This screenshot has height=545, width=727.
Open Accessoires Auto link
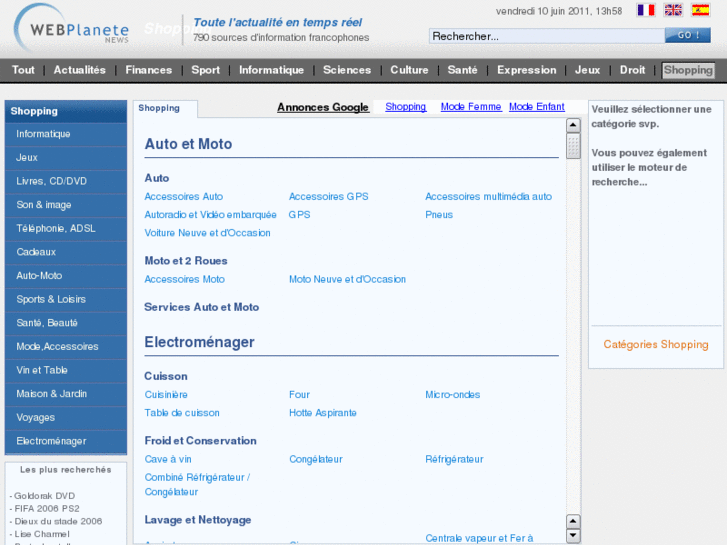(x=184, y=197)
